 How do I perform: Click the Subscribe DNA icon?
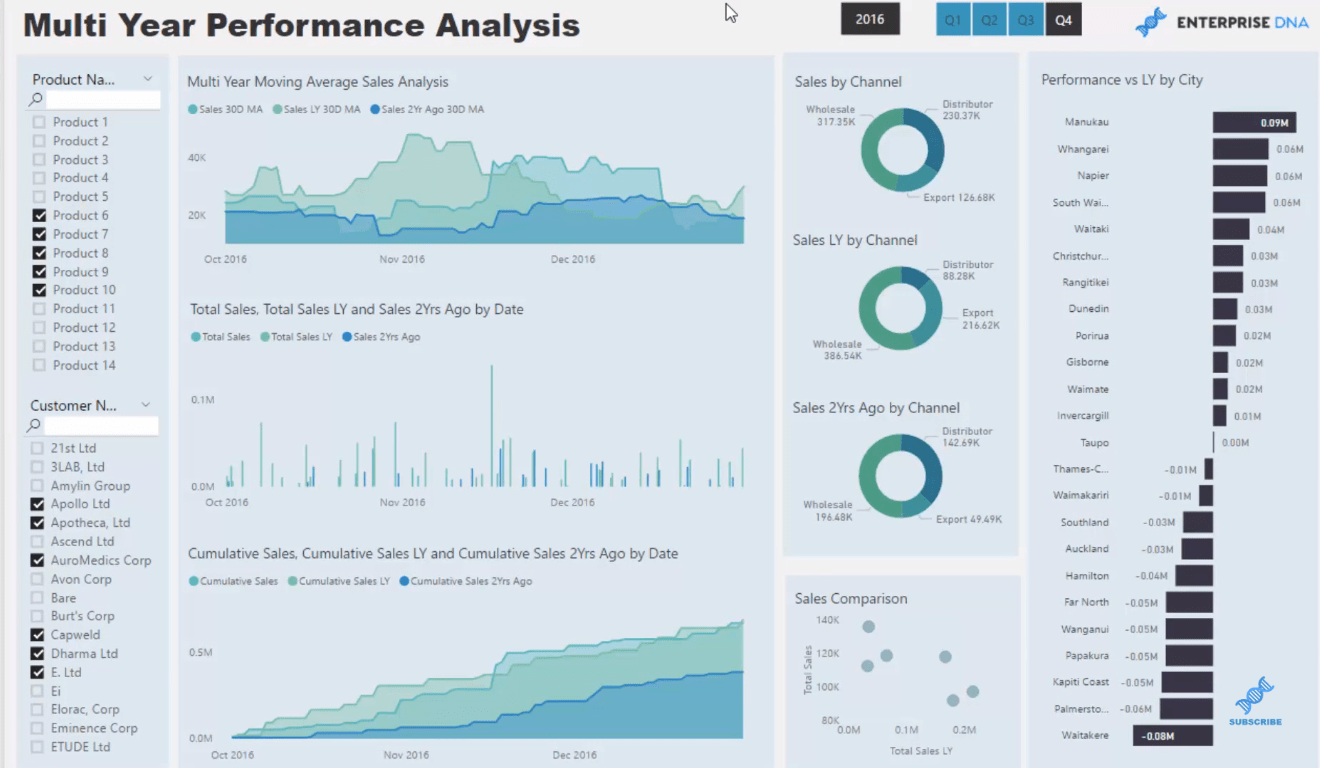point(1254,695)
